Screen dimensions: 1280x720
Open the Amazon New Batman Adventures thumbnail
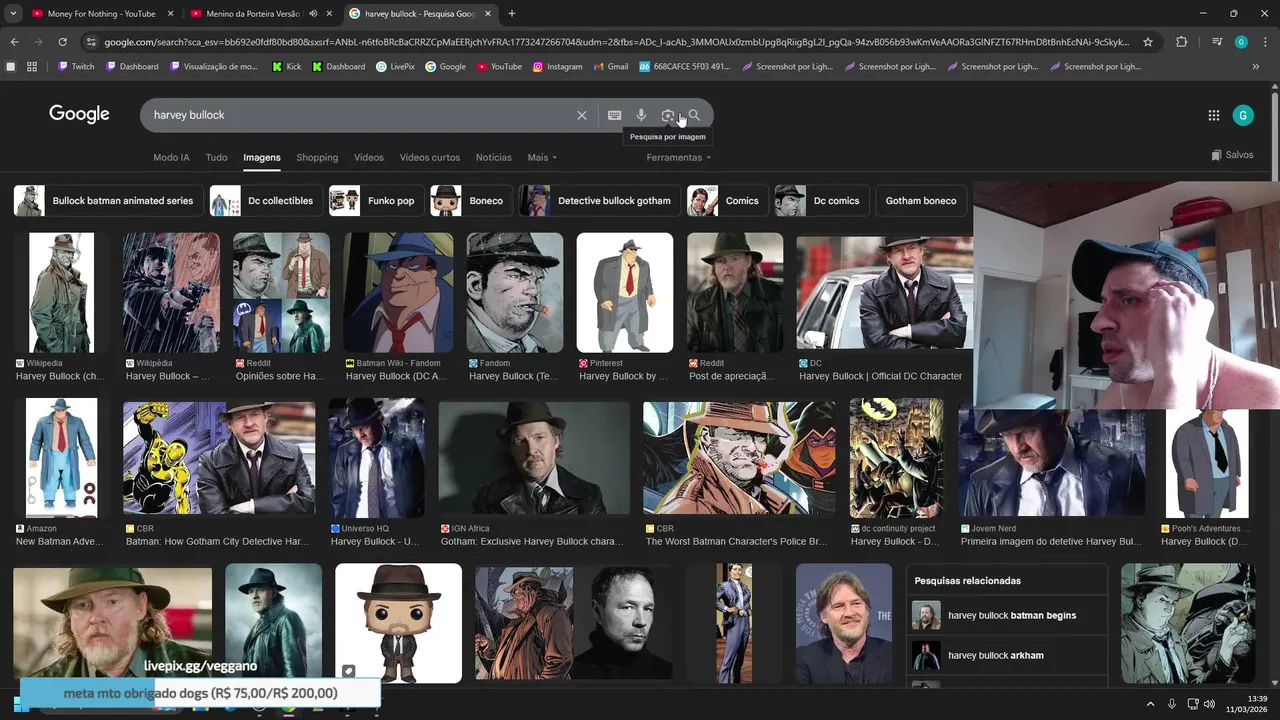[x=62, y=458]
